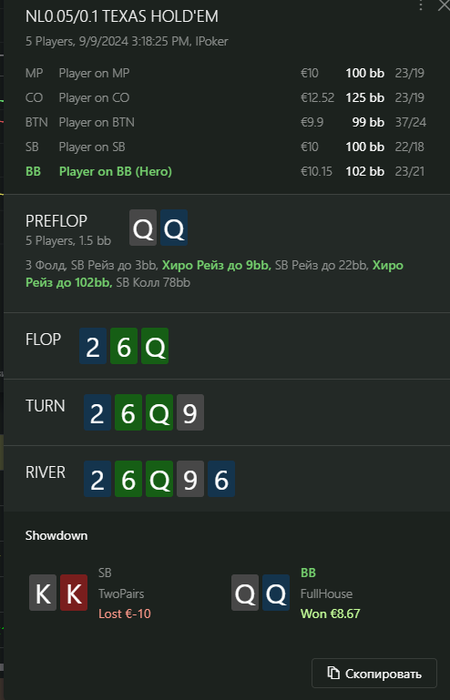
Task: Click the Player on SB stack 100 bb
Action: coord(365,147)
